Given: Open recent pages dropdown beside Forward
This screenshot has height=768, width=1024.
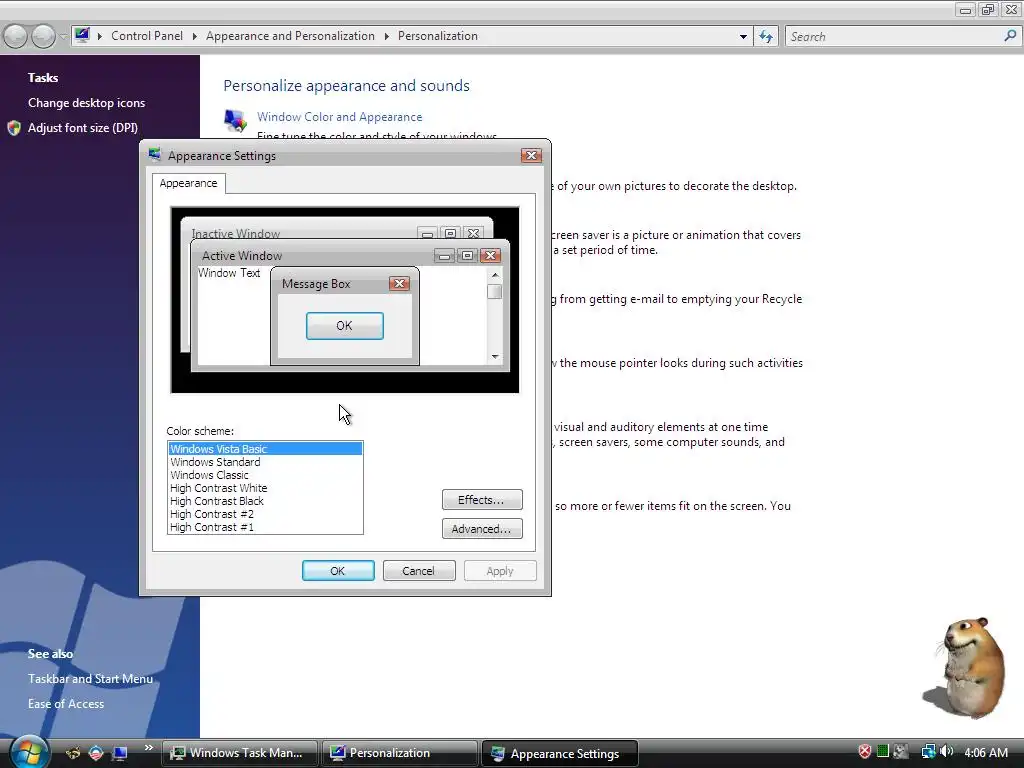Looking at the screenshot, I should [x=63, y=37].
